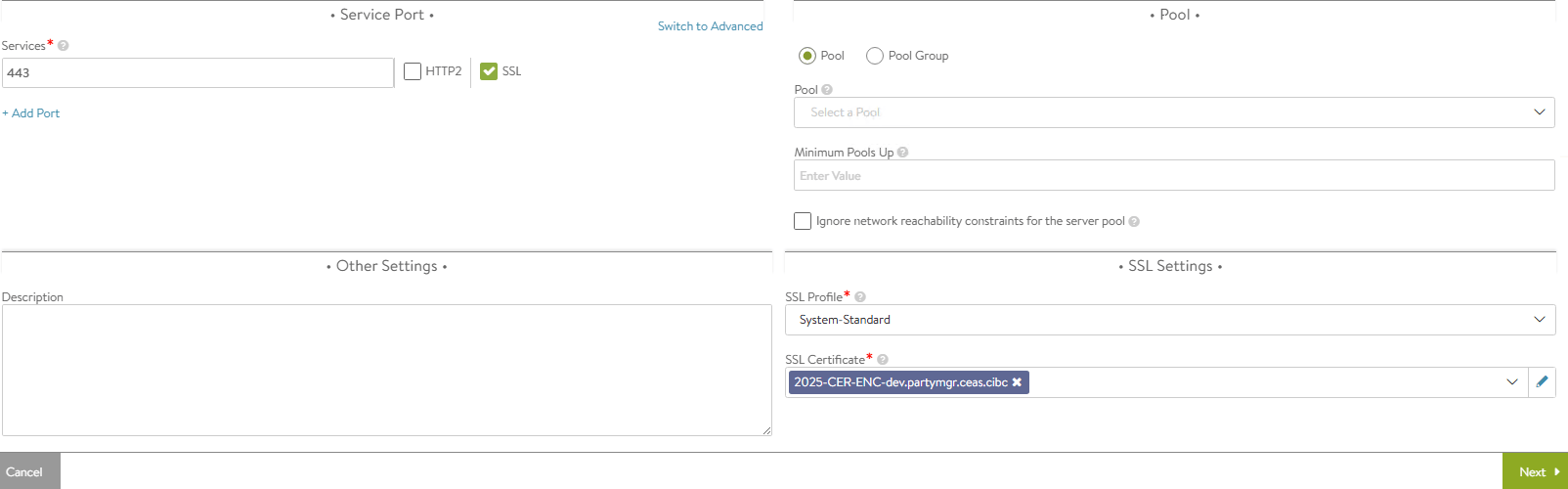Open the Select a Pool dropdown
This screenshot has width=1568, height=489.
tap(1173, 112)
